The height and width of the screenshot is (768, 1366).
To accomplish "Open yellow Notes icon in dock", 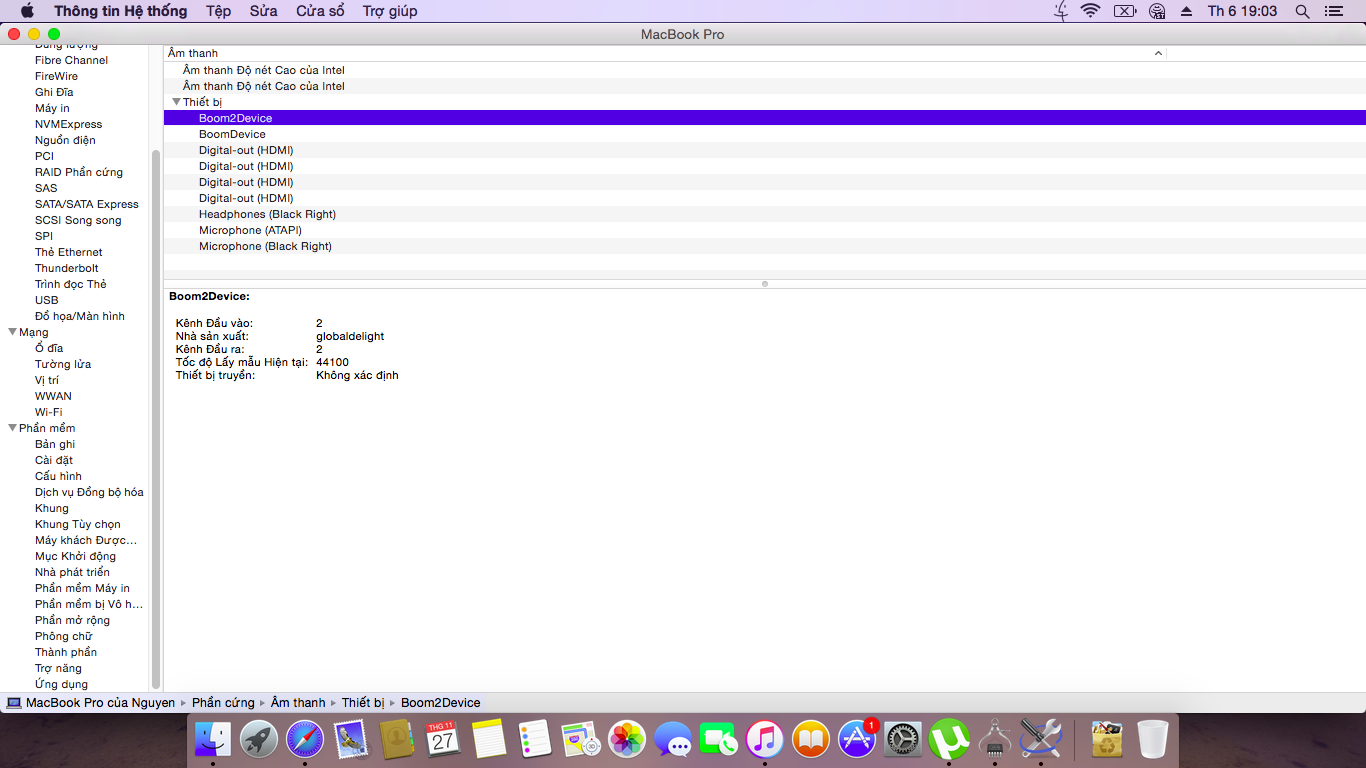I will 489,739.
